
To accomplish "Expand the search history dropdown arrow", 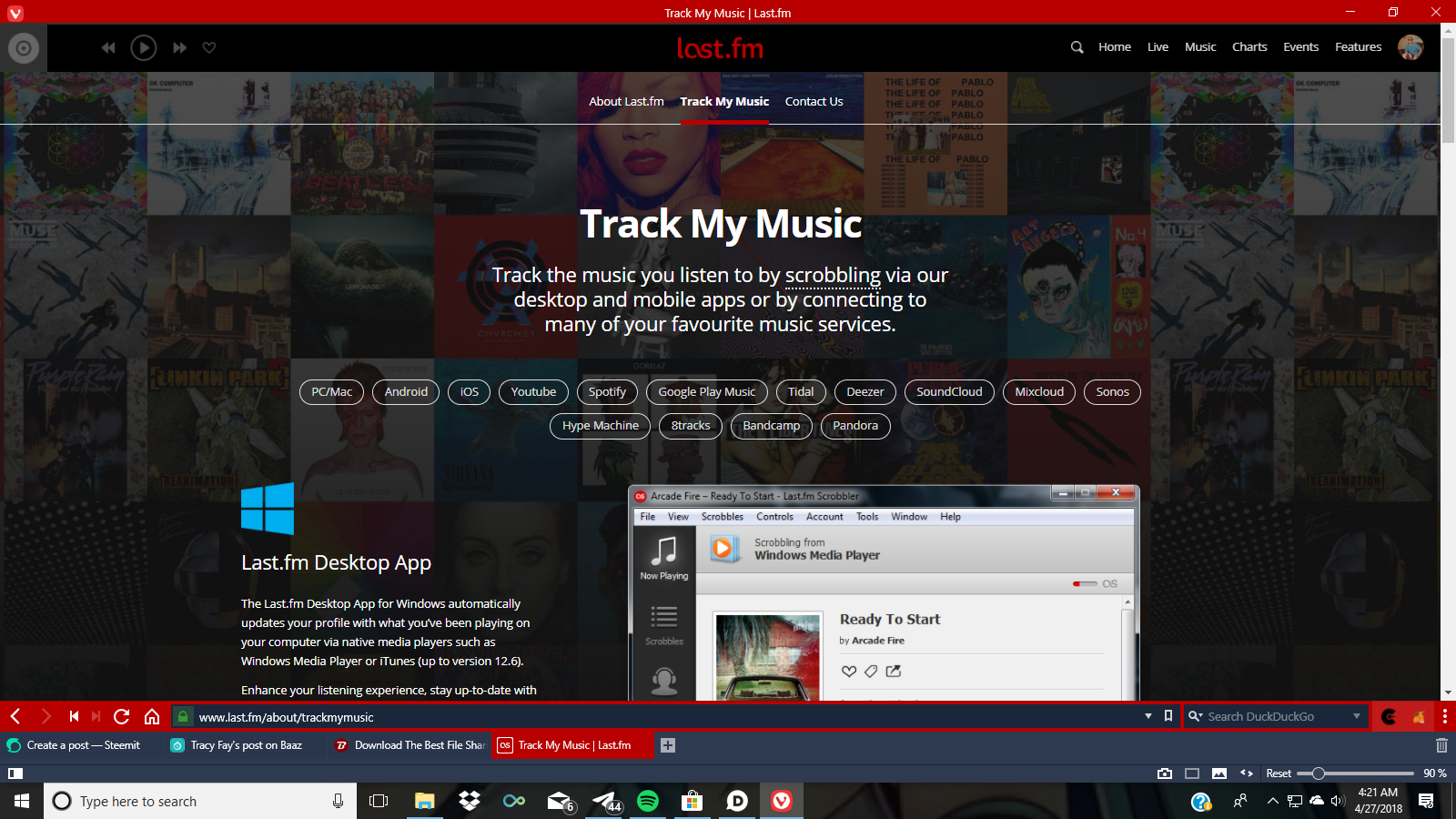I will [x=1357, y=717].
